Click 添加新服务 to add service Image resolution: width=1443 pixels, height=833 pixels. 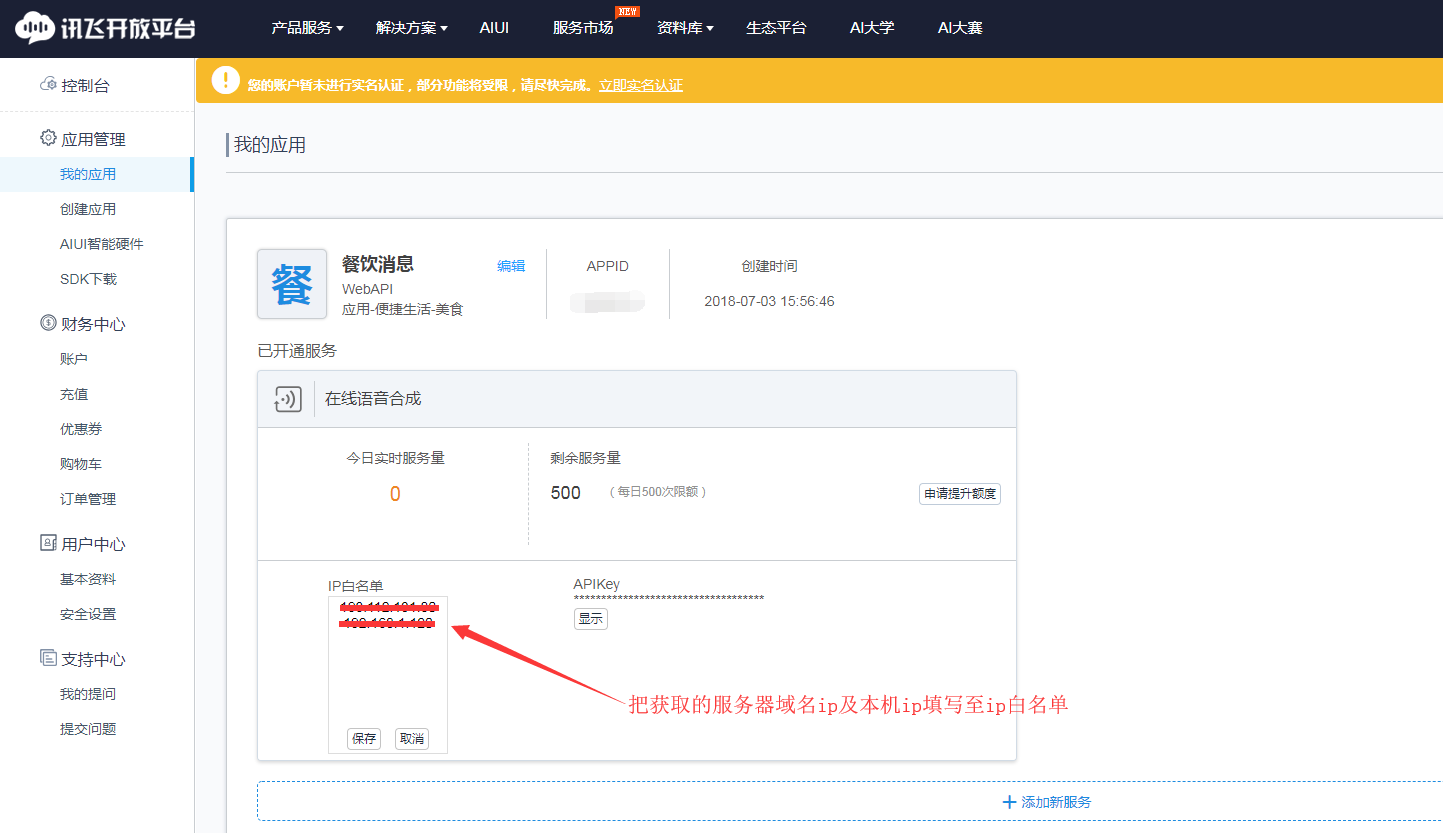(x=1047, y=802)
